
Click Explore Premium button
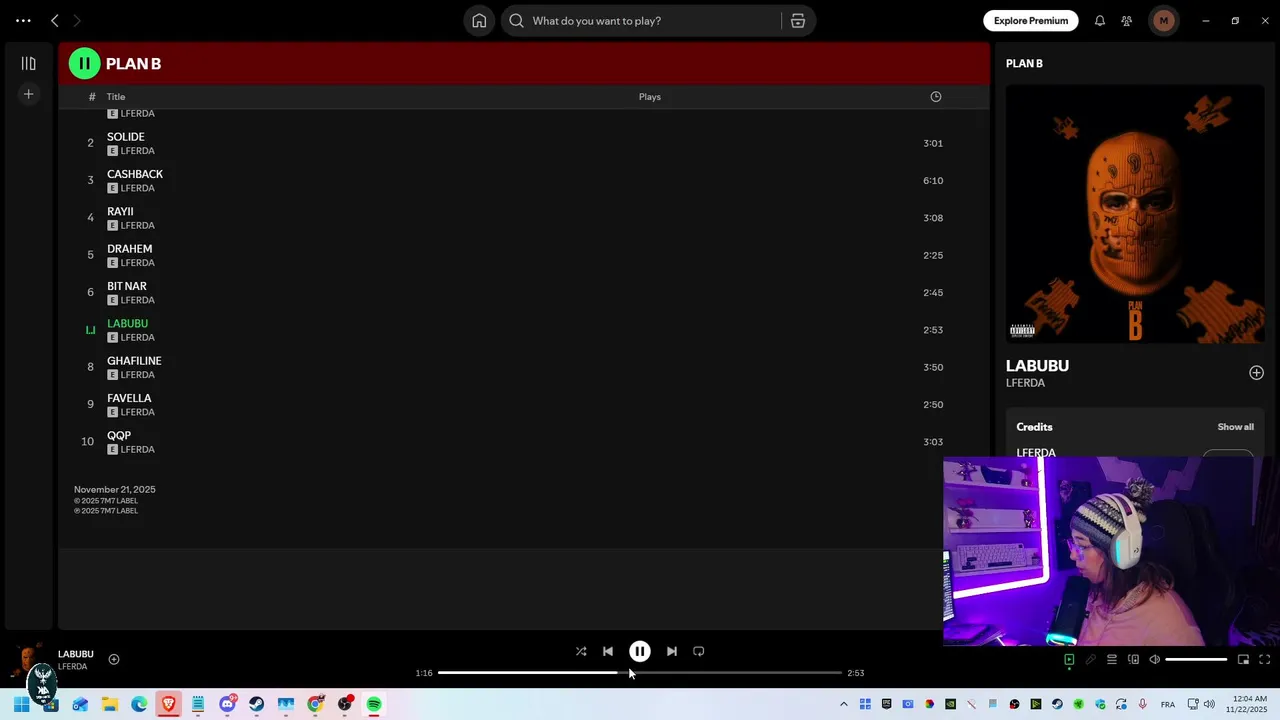[1030, 21]
